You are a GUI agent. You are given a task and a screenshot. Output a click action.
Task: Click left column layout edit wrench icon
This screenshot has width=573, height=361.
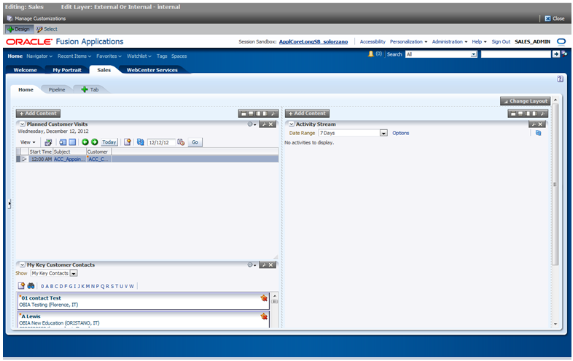[272, 114]
